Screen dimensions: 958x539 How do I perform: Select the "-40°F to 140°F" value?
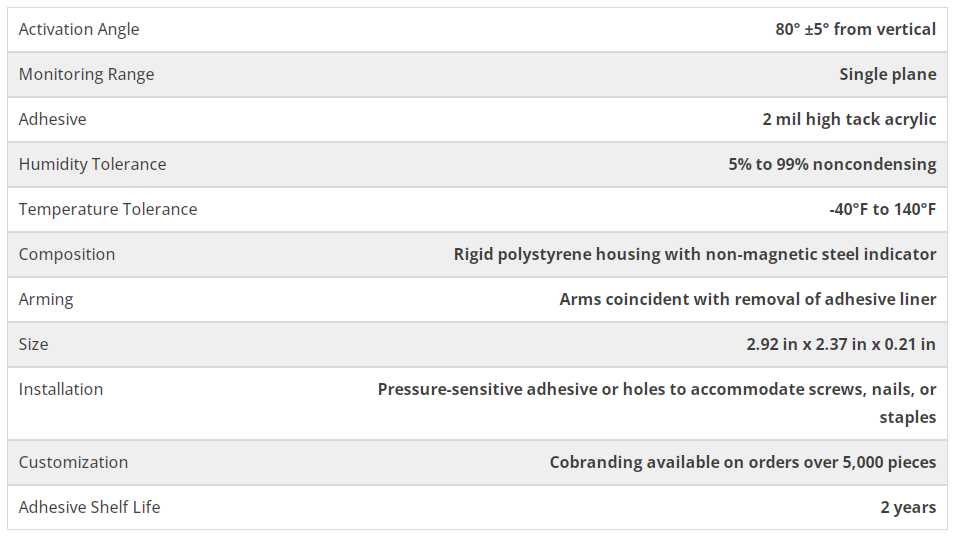pos(882,209)
